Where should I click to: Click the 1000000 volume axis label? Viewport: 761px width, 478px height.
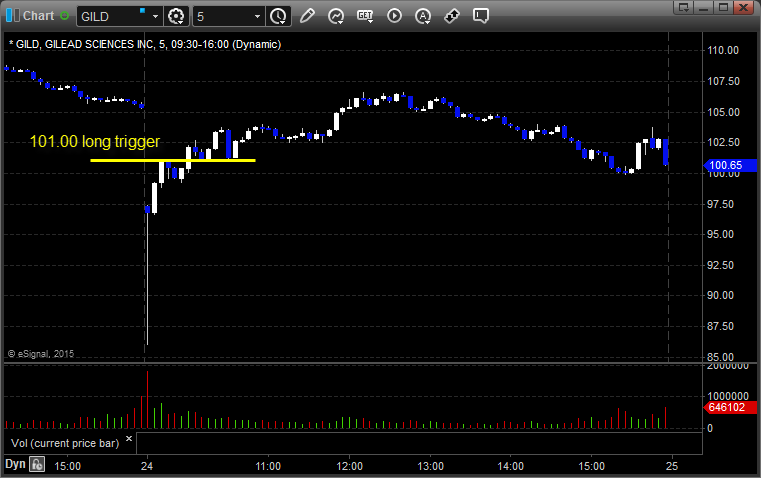point(728,396)
